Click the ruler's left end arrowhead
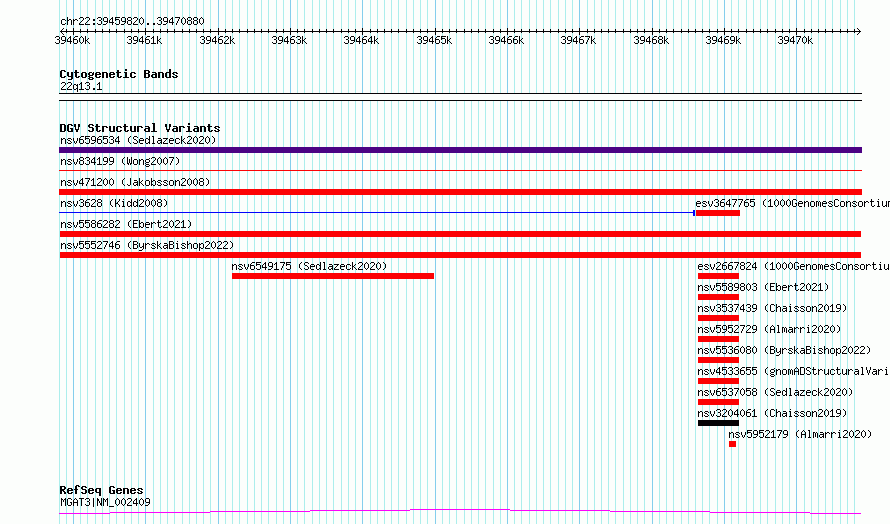 pyautogui.click(x=62, y=31)
